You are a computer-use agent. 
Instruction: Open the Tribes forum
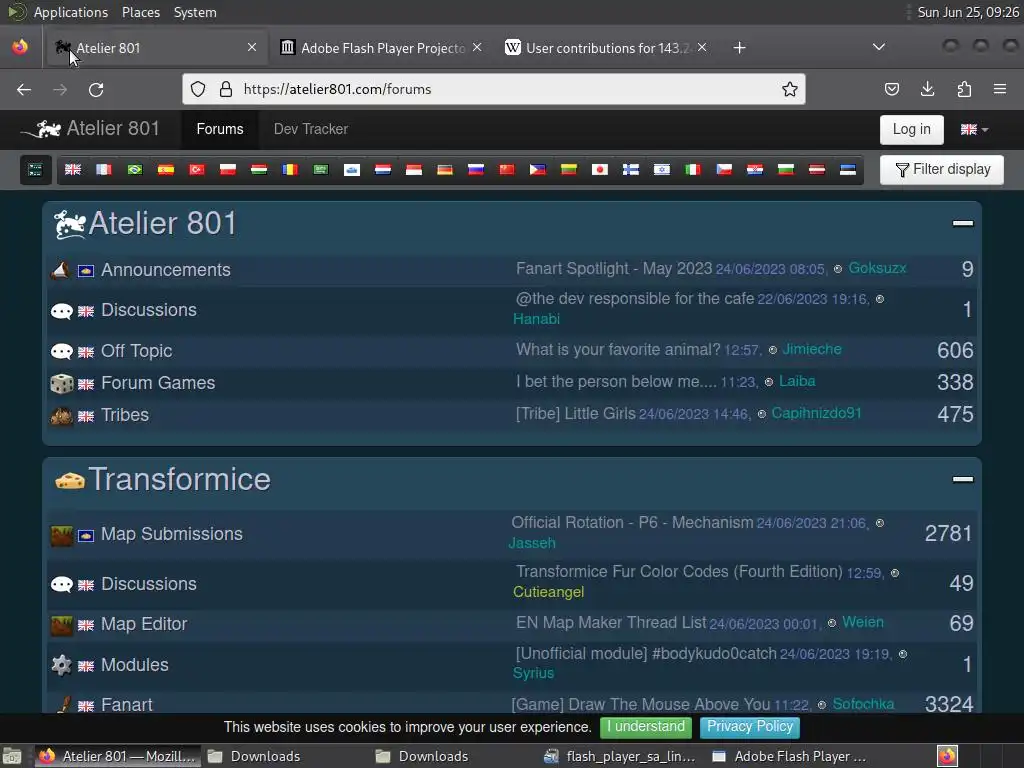point(125,415)
